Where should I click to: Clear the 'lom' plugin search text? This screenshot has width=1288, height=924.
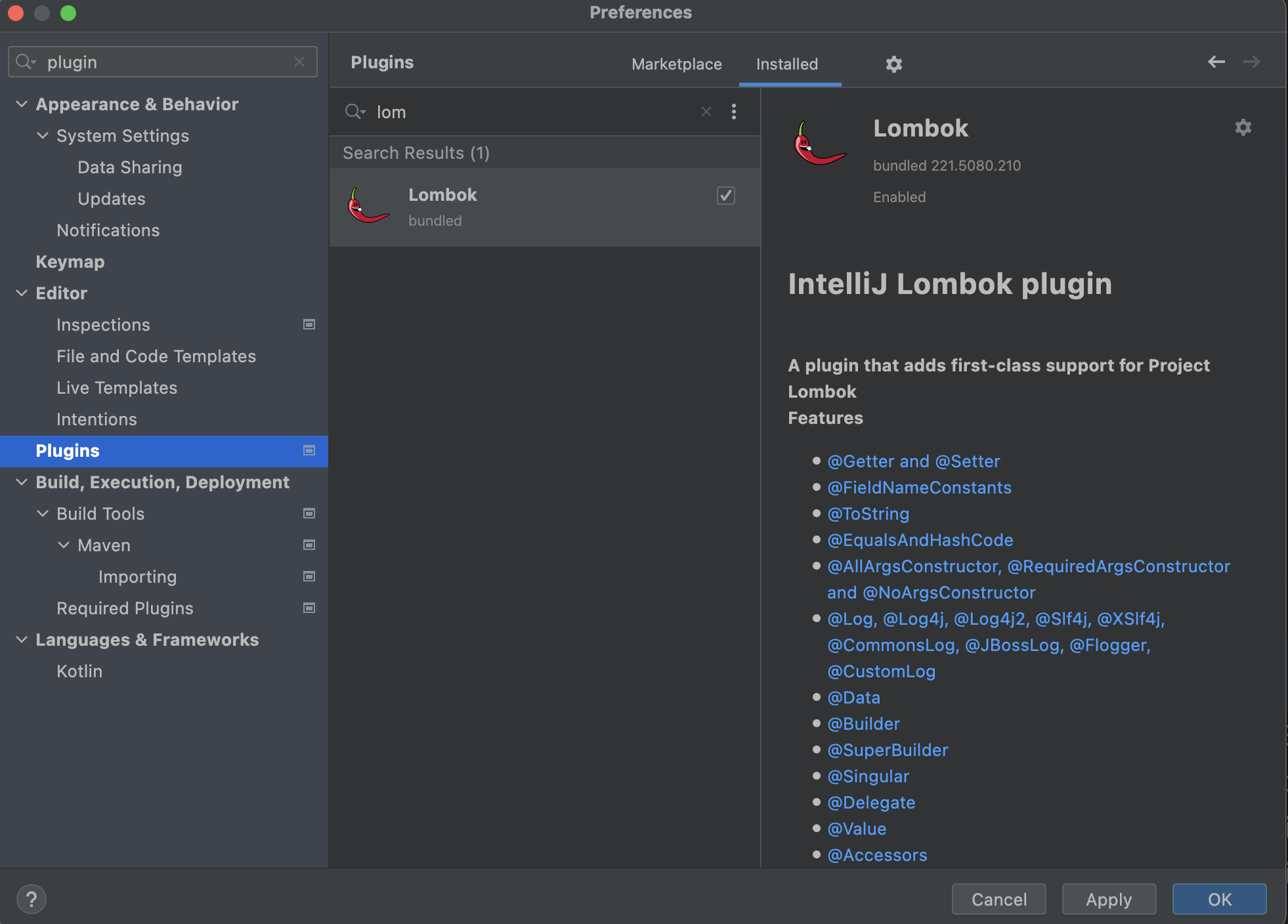point(706,112)
